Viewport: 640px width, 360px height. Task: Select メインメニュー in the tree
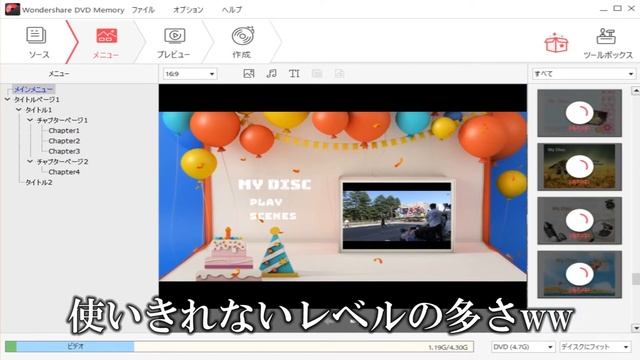(33, 89)
